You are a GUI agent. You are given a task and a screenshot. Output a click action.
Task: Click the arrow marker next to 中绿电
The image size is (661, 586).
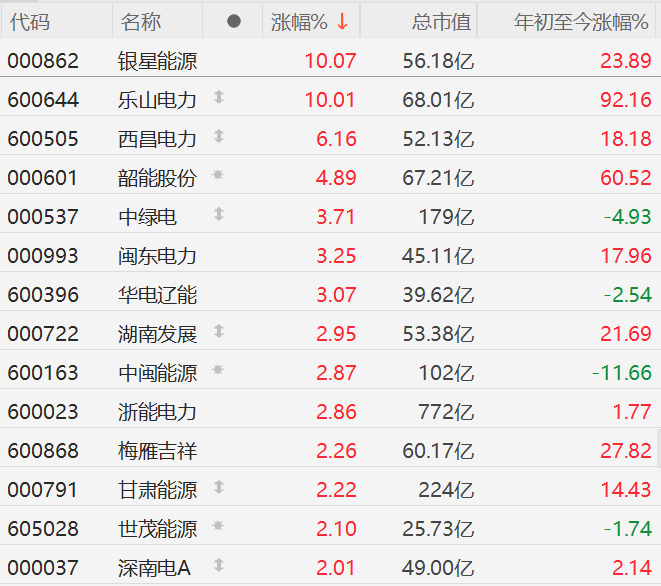tap(218, 214)
